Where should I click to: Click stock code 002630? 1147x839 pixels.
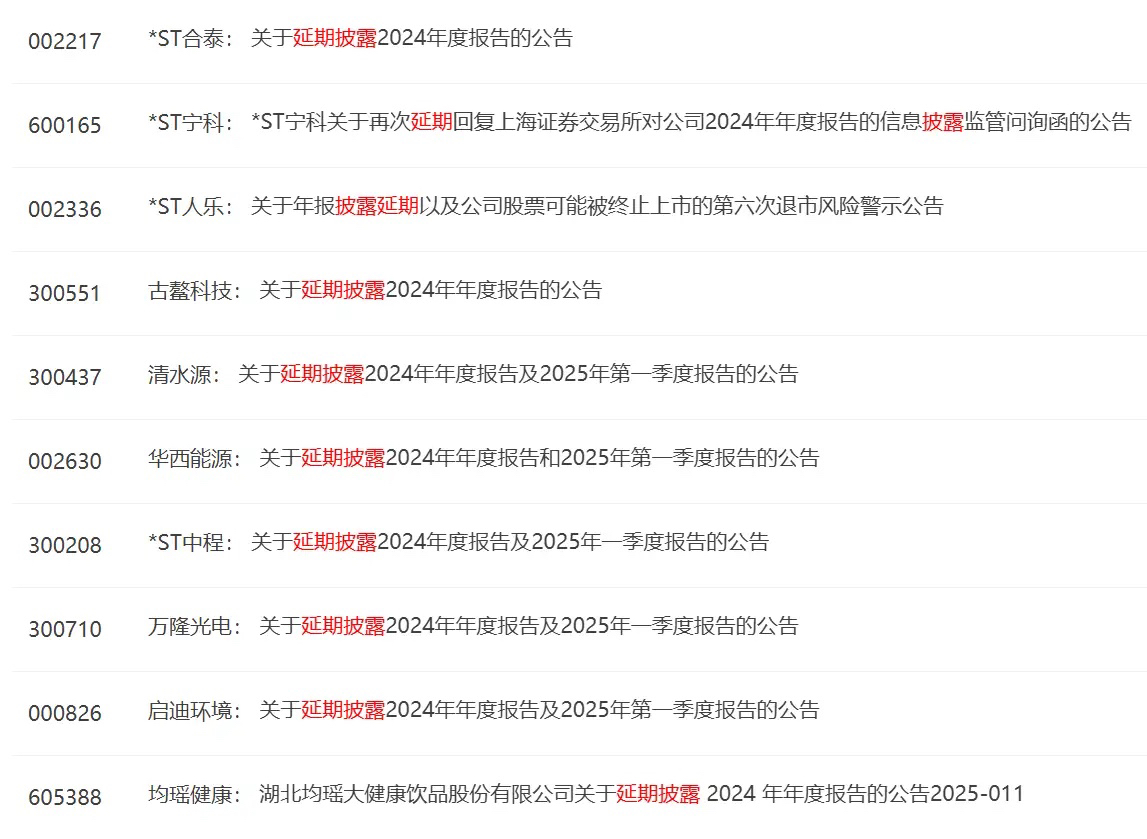64,462
